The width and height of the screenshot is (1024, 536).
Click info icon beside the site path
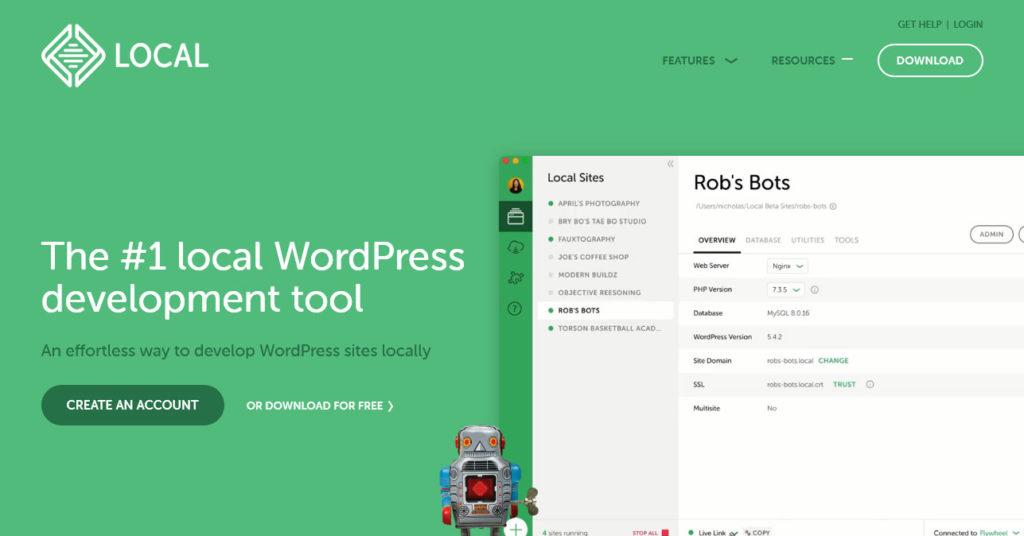[833, 206]
